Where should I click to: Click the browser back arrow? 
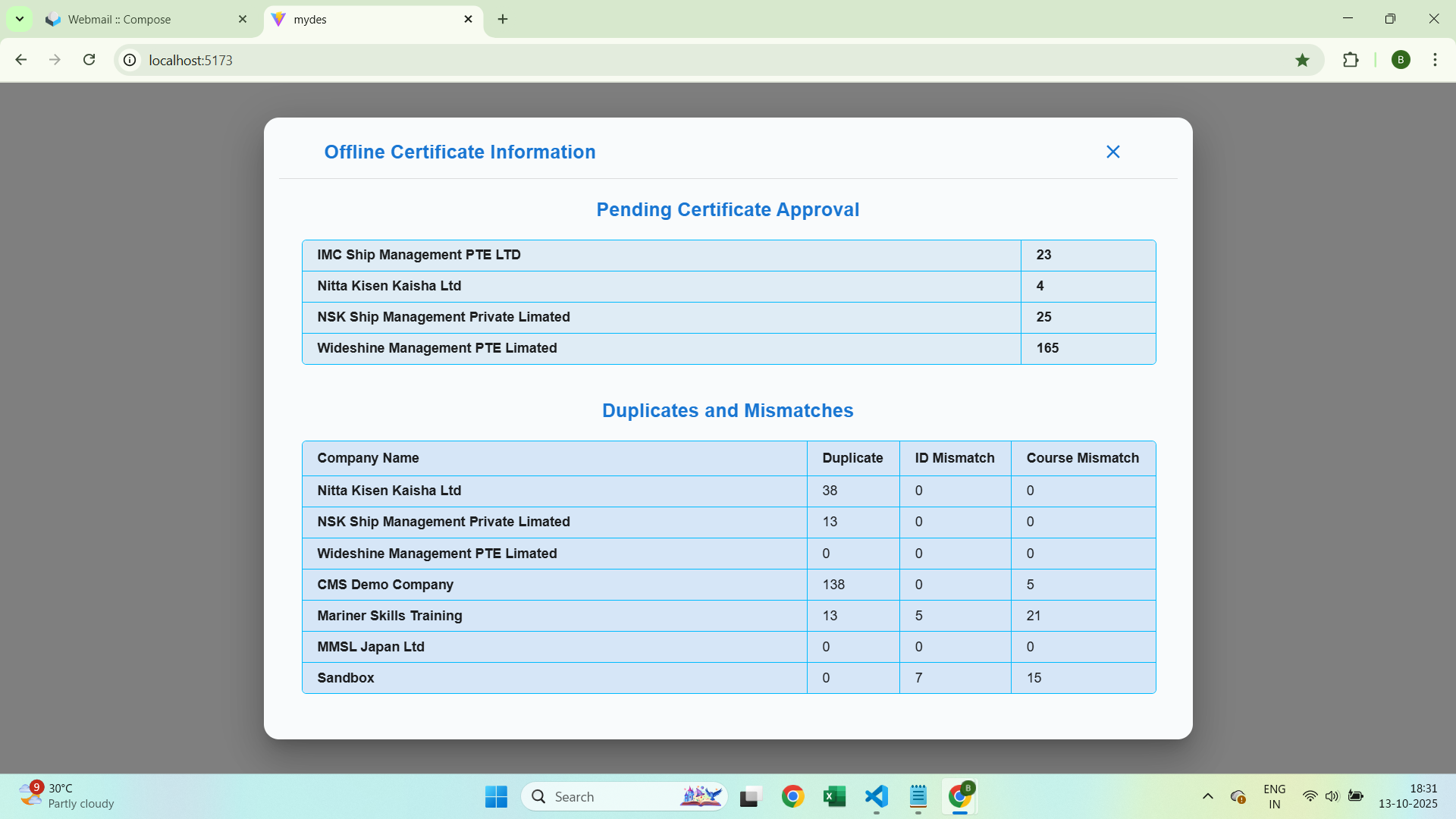(x=21, y=60)
